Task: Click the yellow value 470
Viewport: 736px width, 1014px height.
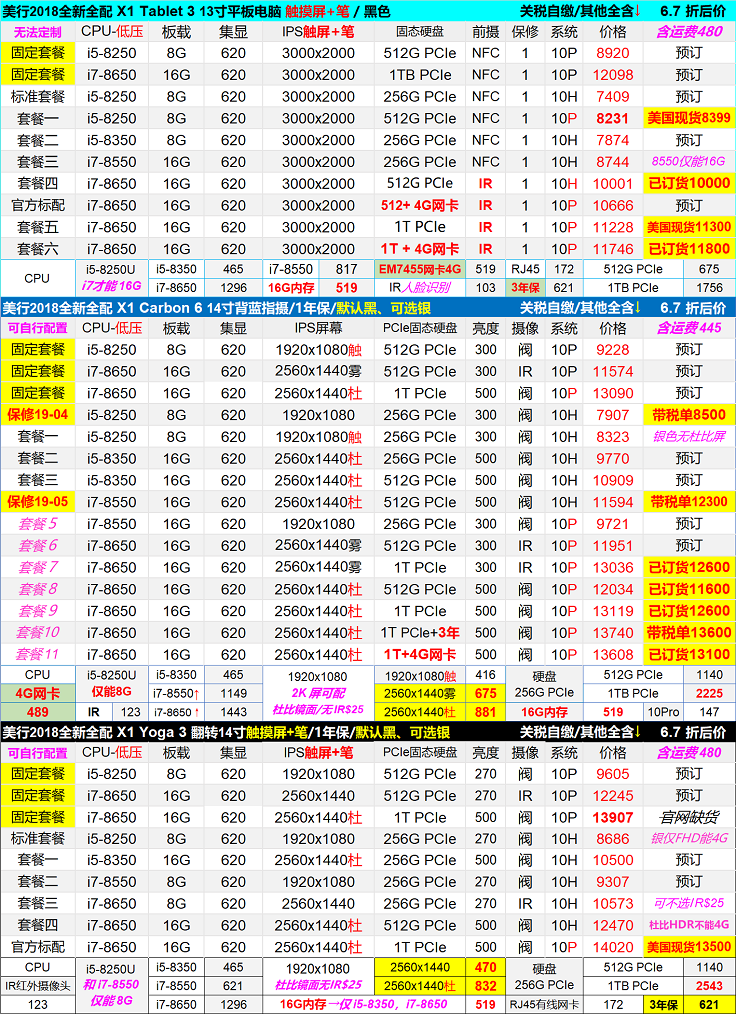Action: click(x=485, y=968)
